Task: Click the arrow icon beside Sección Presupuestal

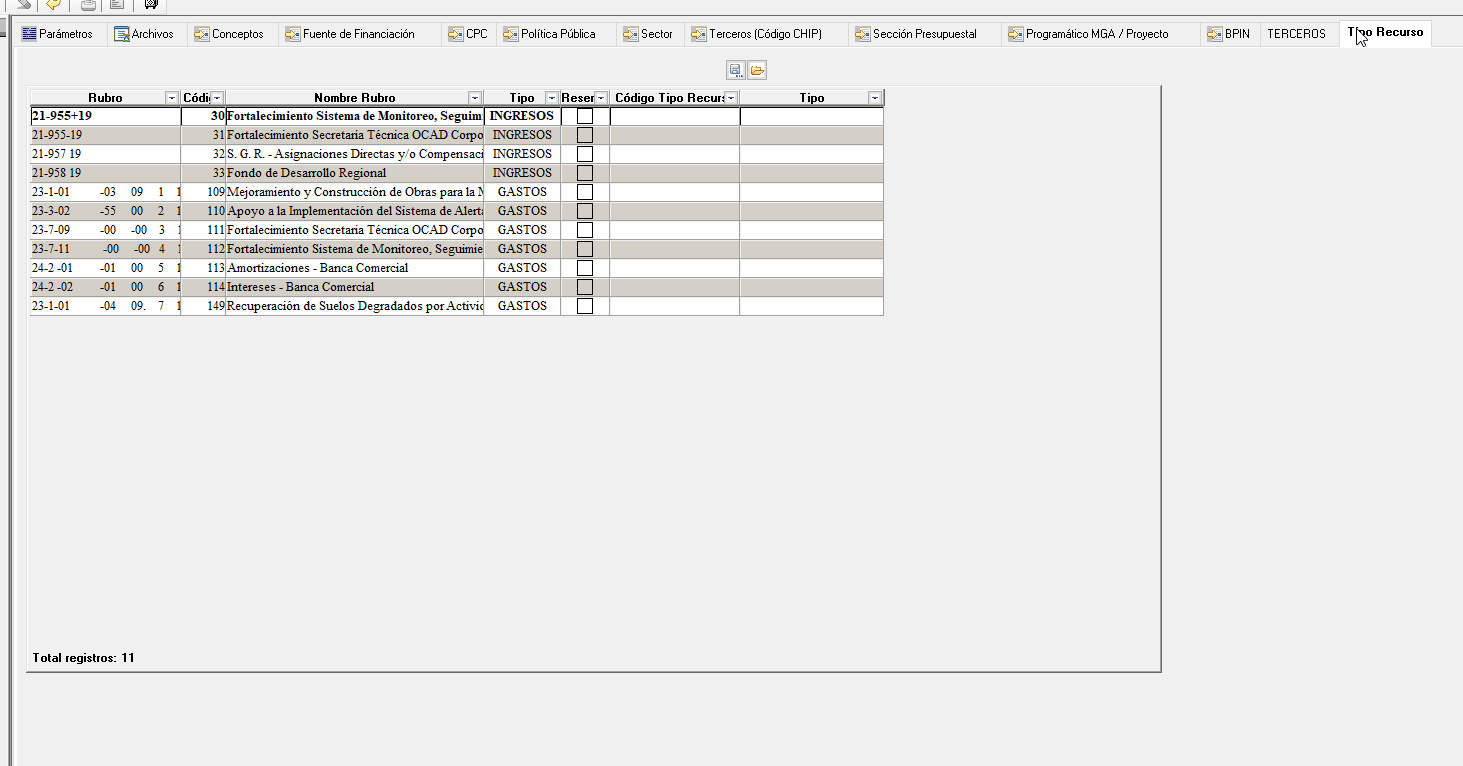Action: 862,34
